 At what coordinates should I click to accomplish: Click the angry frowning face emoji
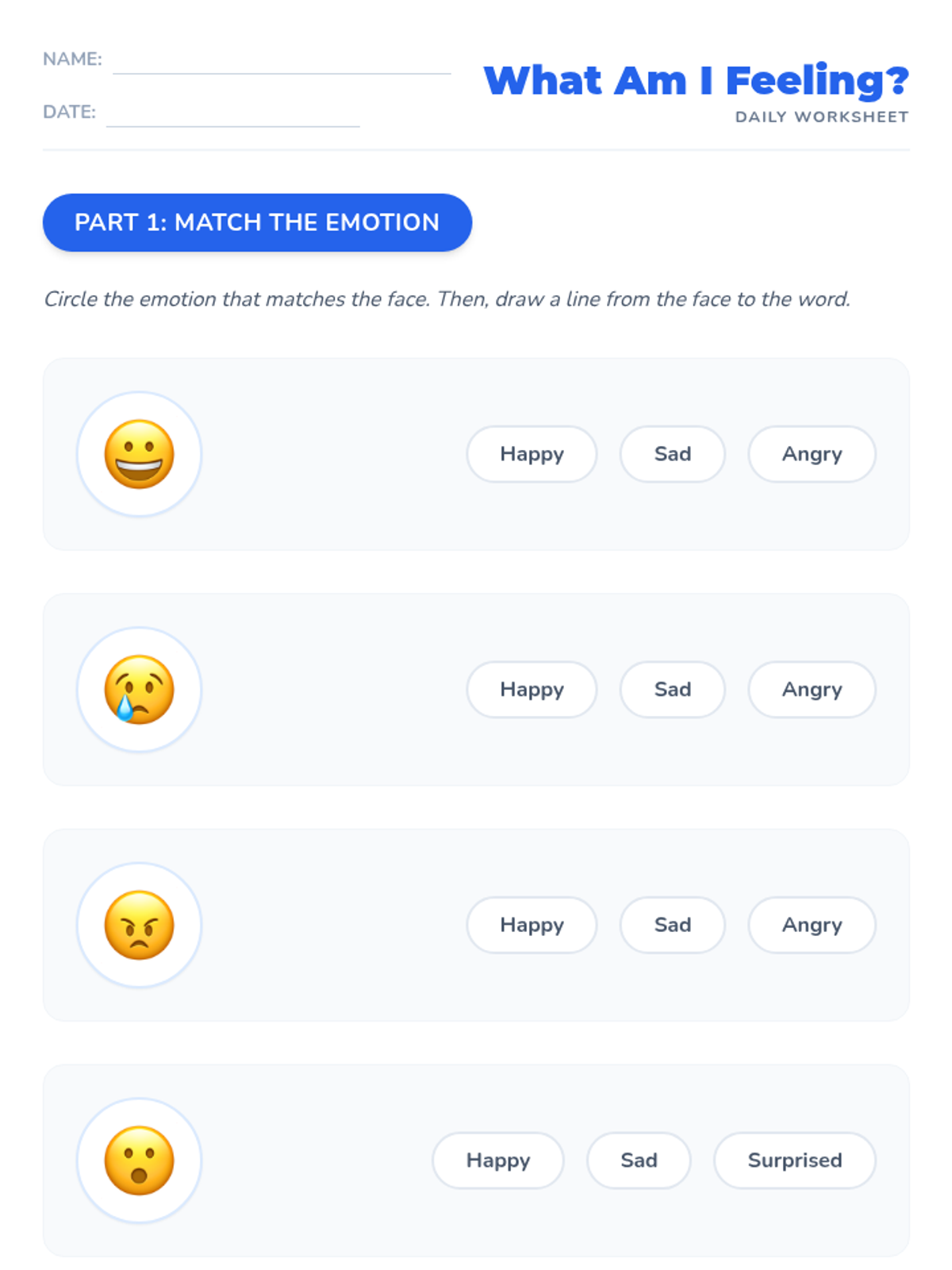click(140, 925)
